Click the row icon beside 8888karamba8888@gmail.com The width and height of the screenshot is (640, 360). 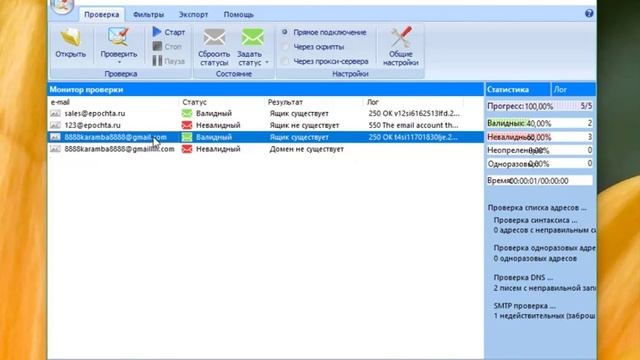[x=55, y=137]
